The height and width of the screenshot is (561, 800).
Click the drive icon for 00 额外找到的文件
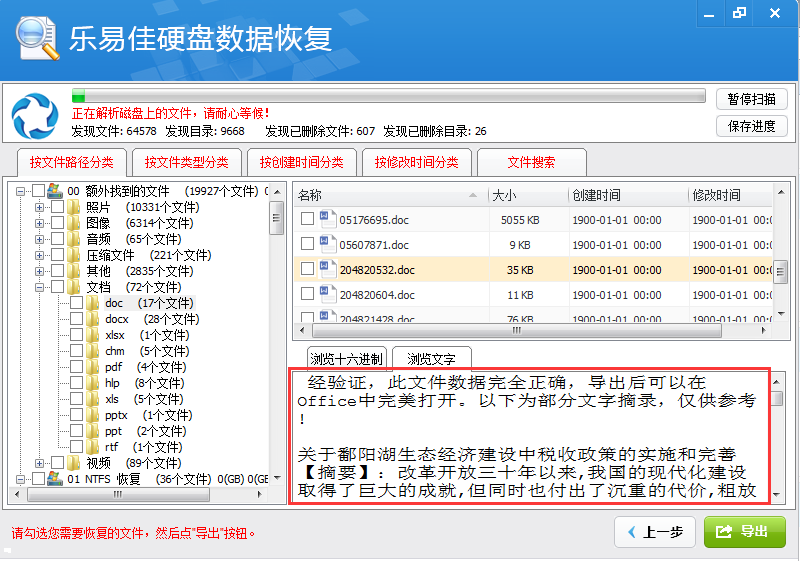coord(56,191)
